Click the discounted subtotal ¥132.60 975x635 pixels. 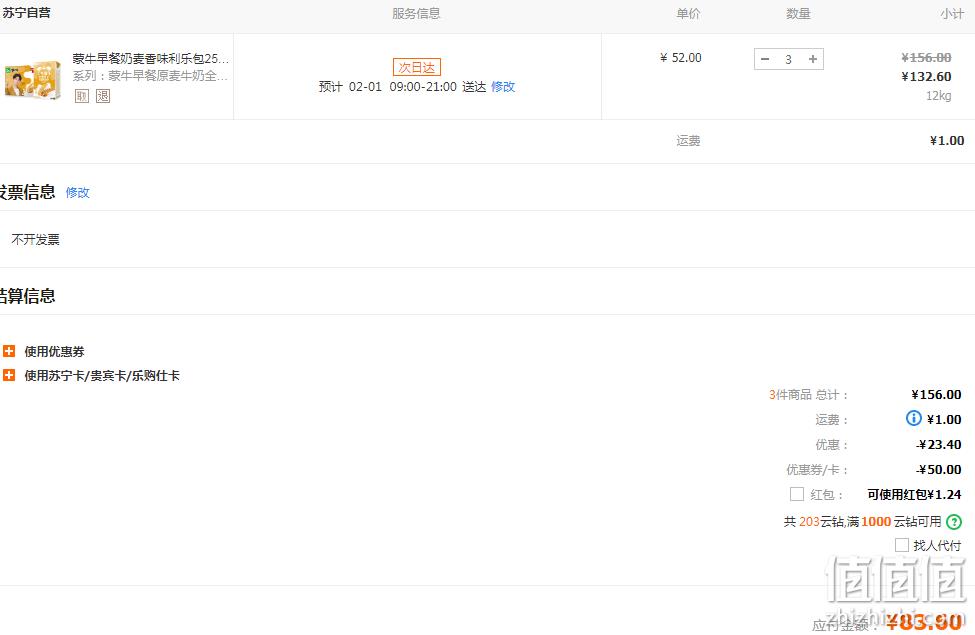click(x=926, y=76)
